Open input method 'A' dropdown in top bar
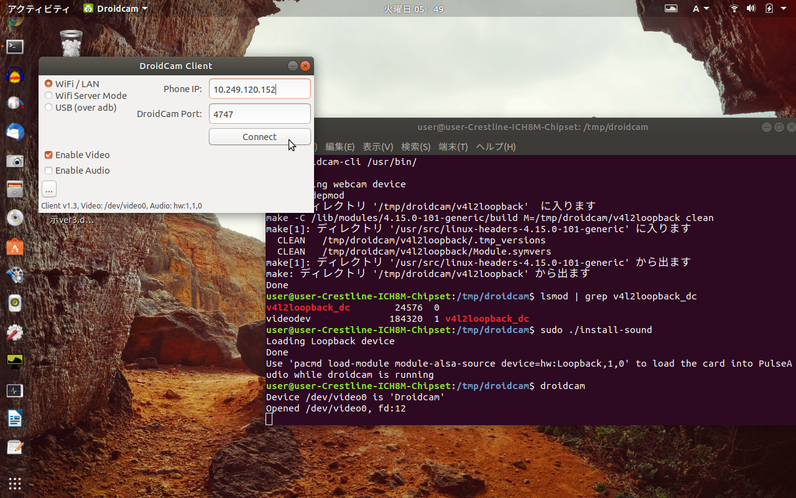796x498 pixels. (x=700, y=9)
